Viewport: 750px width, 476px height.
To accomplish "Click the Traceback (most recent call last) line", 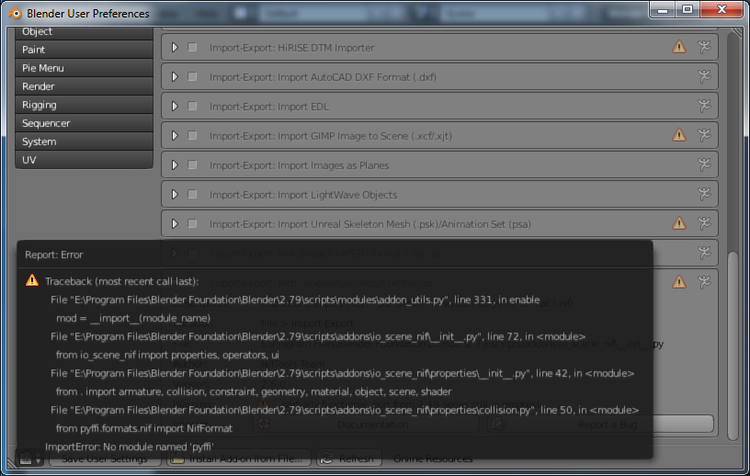I will coord(122,281).
